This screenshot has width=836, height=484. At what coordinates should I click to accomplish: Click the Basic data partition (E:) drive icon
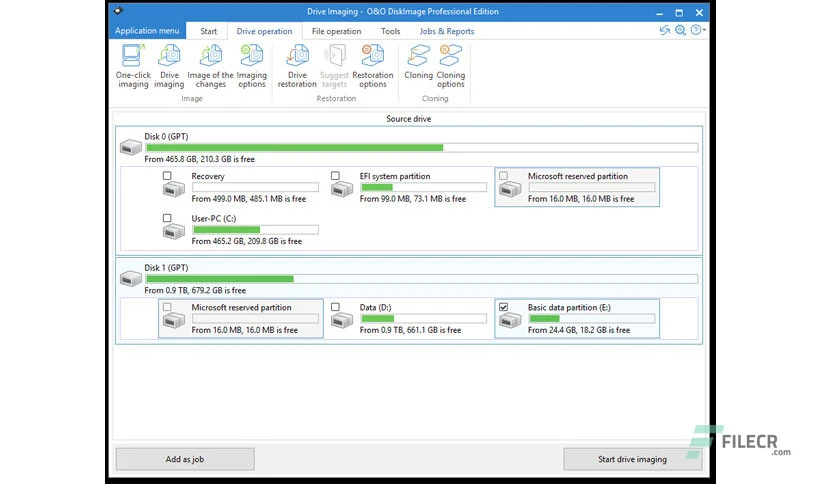click(510, 320)
